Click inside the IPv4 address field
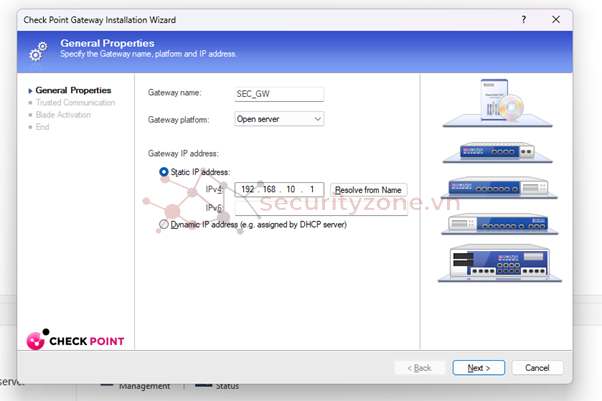 (x=280, y=189)
